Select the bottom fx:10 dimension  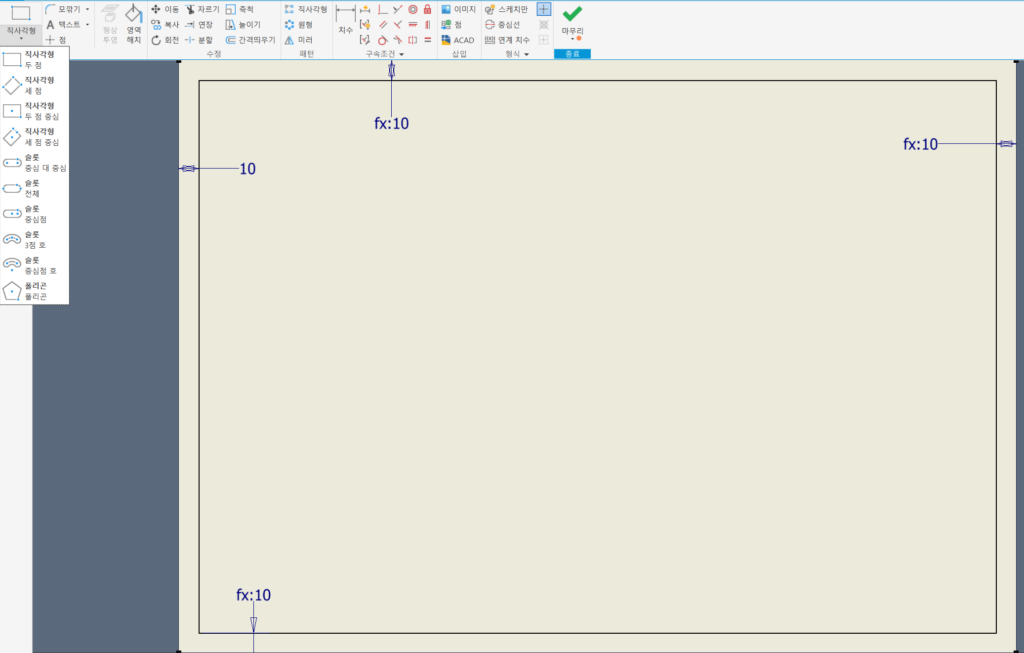(x=253, y=595)
